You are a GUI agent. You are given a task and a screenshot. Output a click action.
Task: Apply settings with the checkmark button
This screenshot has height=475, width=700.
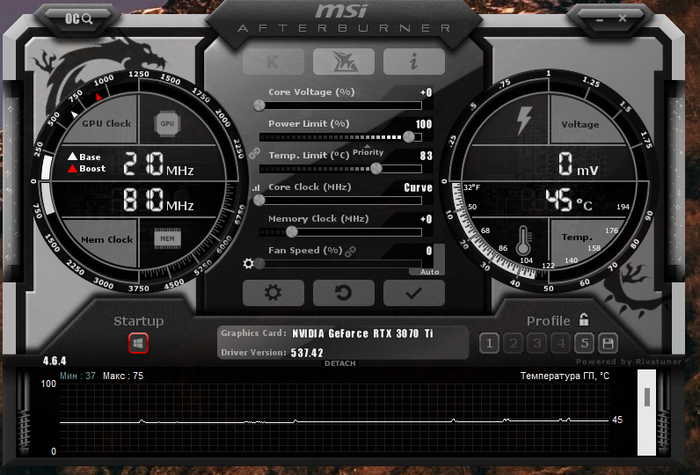pyautogui.click(x=414, y=293)
